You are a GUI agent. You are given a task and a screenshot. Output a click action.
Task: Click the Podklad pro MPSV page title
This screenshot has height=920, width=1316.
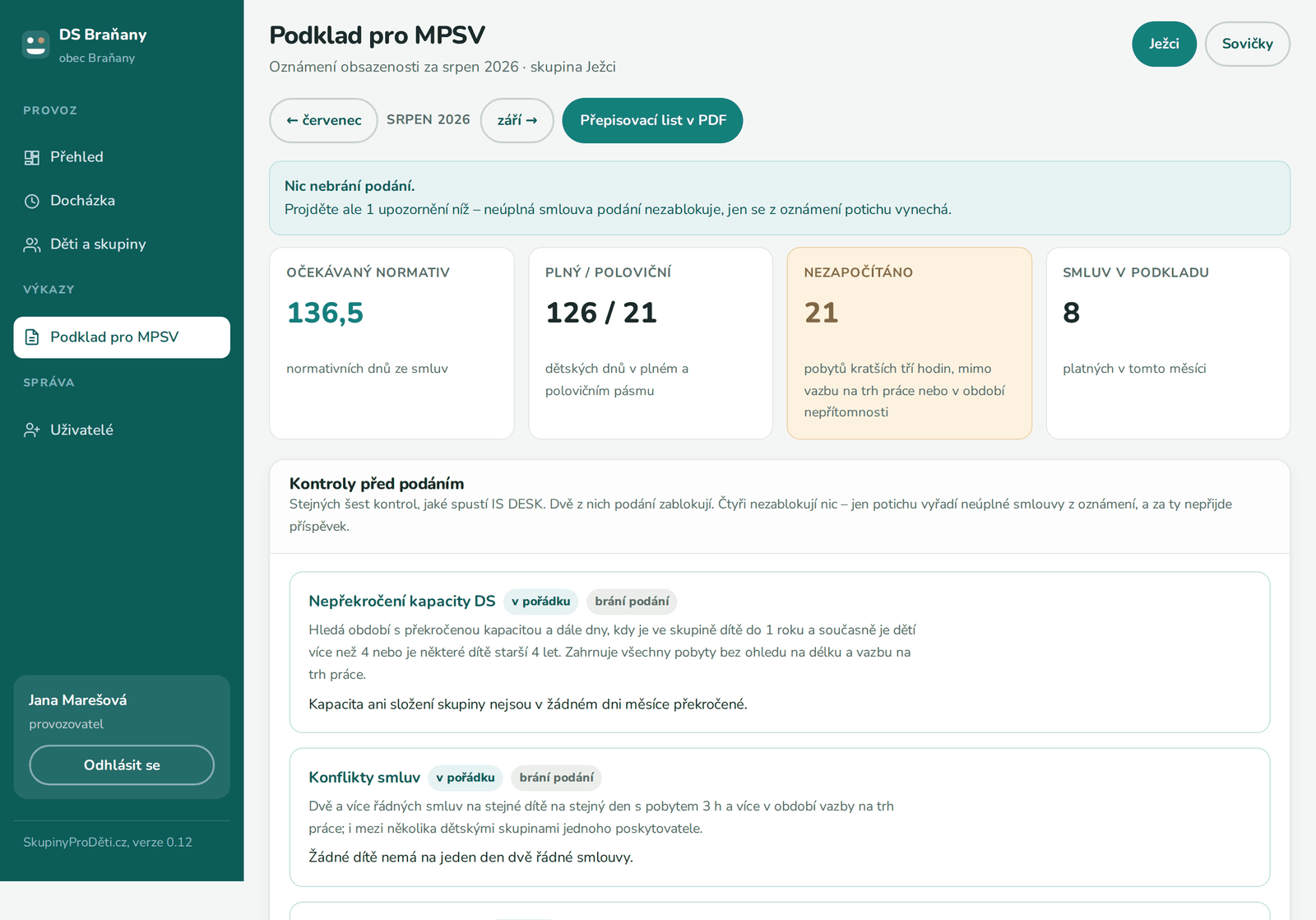coord(378,35)
